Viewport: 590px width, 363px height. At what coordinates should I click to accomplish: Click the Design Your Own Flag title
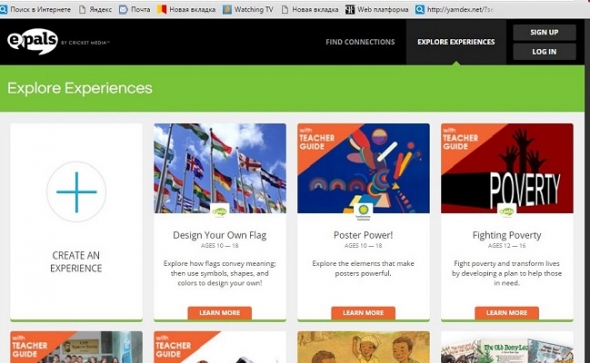pos(220,235)
